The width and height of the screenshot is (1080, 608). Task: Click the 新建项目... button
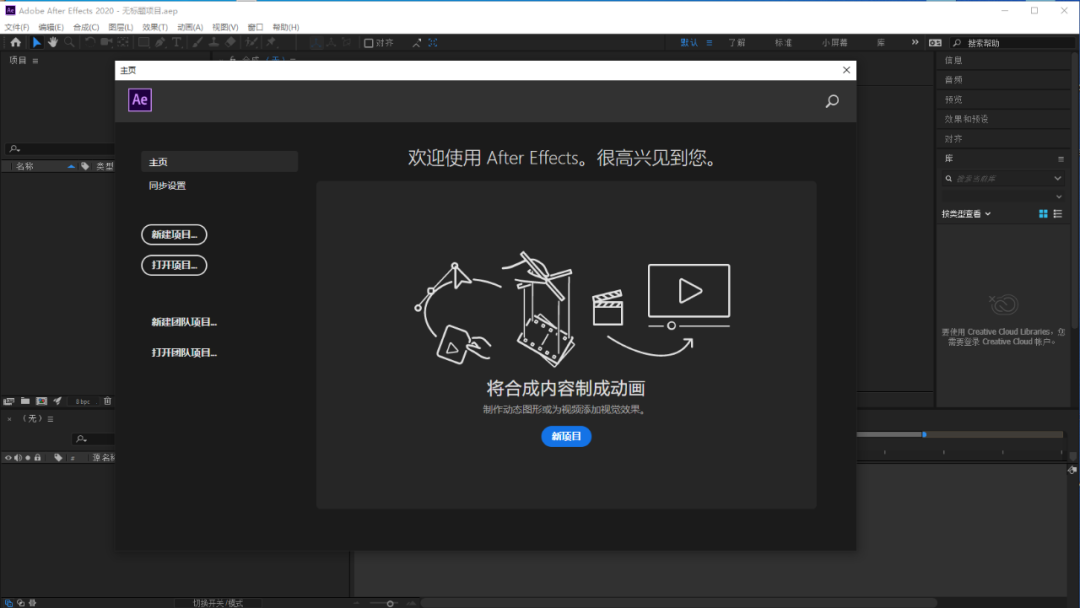(174, 235)
